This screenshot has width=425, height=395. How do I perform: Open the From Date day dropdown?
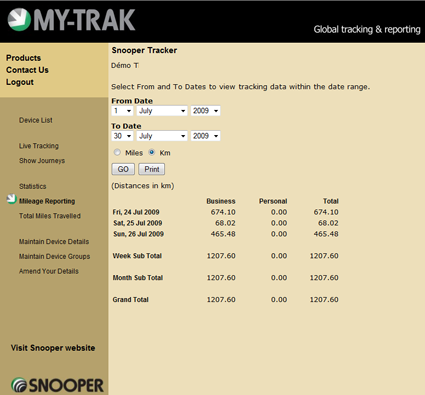122,111
